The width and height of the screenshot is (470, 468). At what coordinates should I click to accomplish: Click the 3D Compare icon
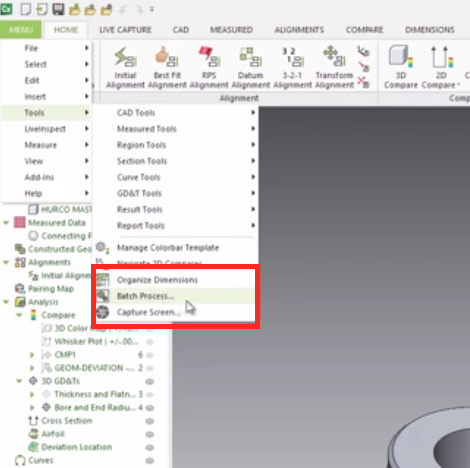tap(400, 57)
